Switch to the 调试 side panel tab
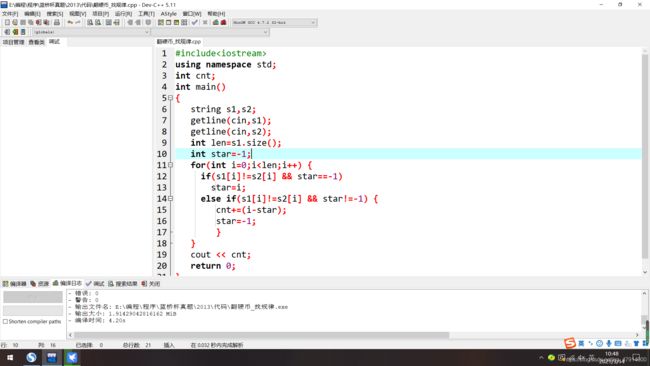The height and width of the screenshot is (366, 650). [x=54, y=42]
